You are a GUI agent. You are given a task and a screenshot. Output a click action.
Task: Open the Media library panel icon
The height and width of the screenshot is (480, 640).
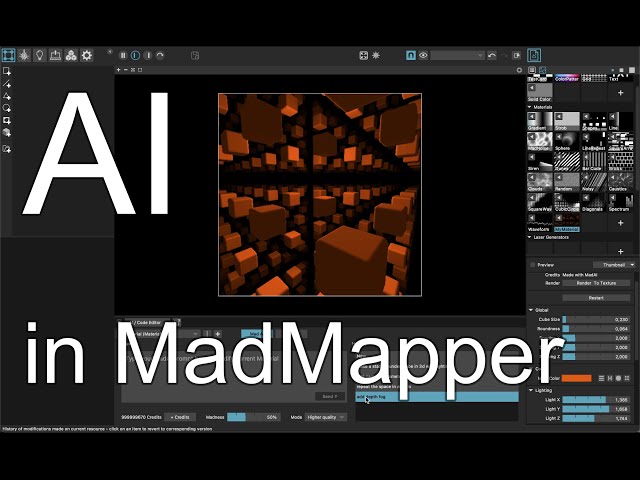point(534,55)
